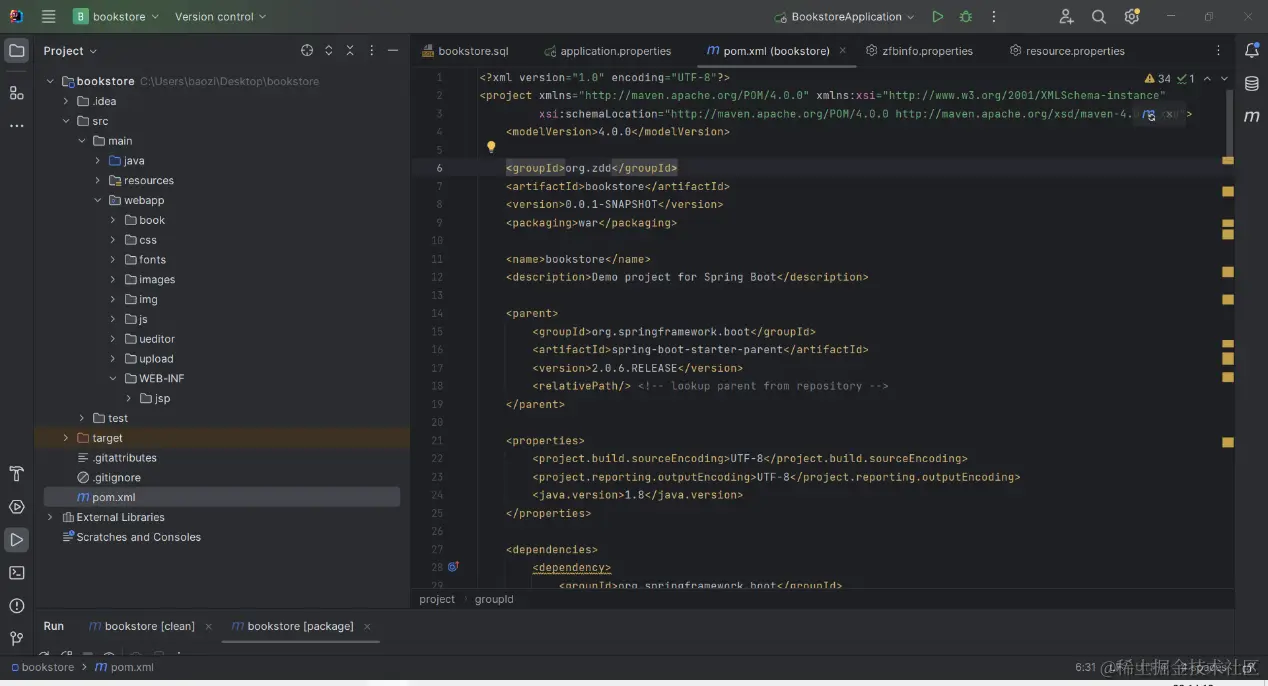Expand External Libraries node
The height and width of the screenshot is (686, 1268).
click(x=50, y=518)
